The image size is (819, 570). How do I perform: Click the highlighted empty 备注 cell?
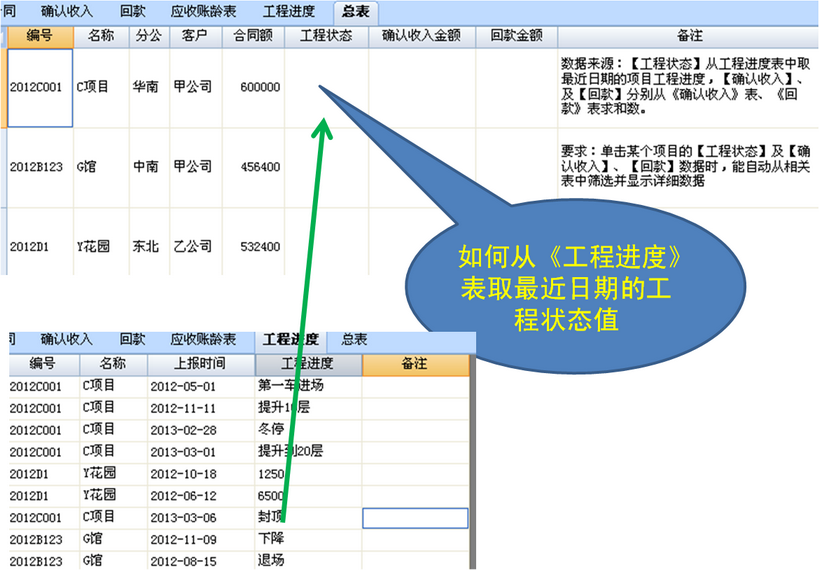point(415,518)
